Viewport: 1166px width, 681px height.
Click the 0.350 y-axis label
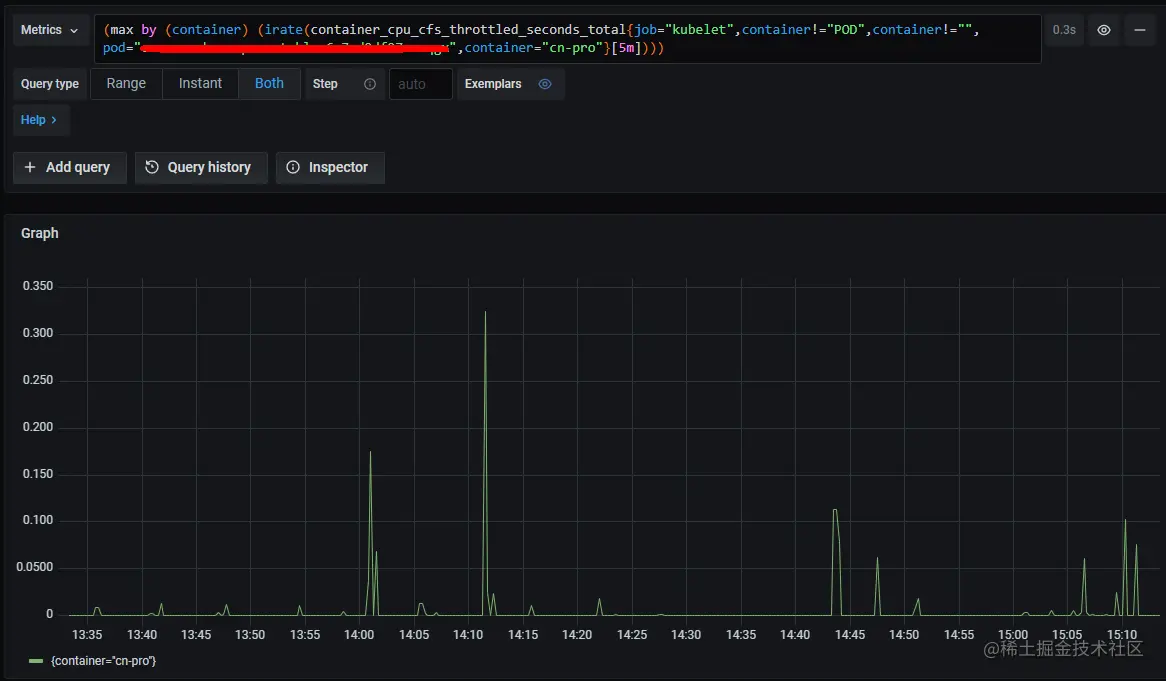[38, 286]
